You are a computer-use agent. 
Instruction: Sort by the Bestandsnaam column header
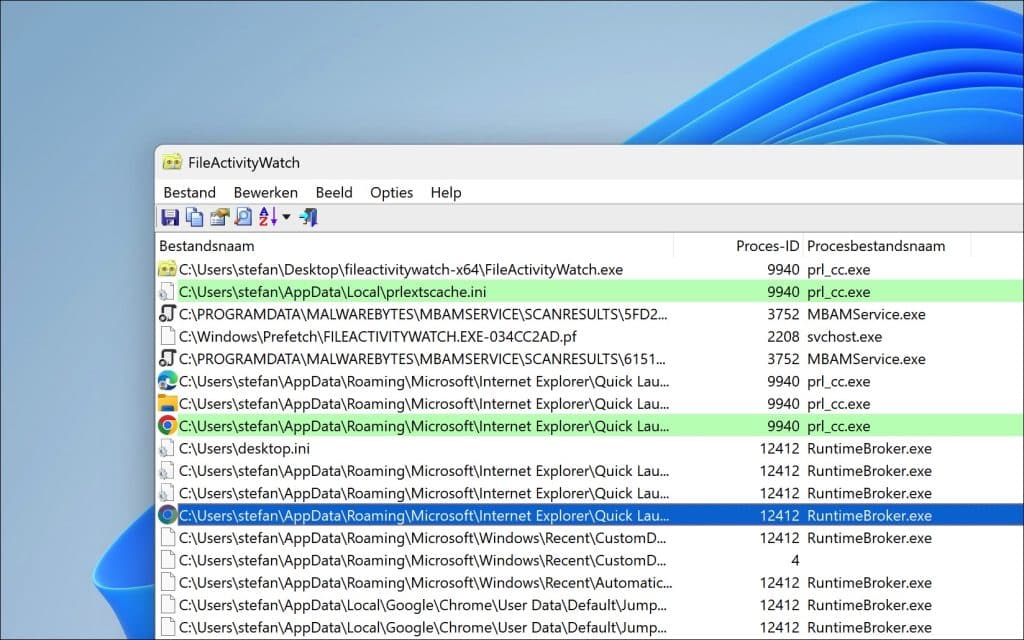(415, 246)
